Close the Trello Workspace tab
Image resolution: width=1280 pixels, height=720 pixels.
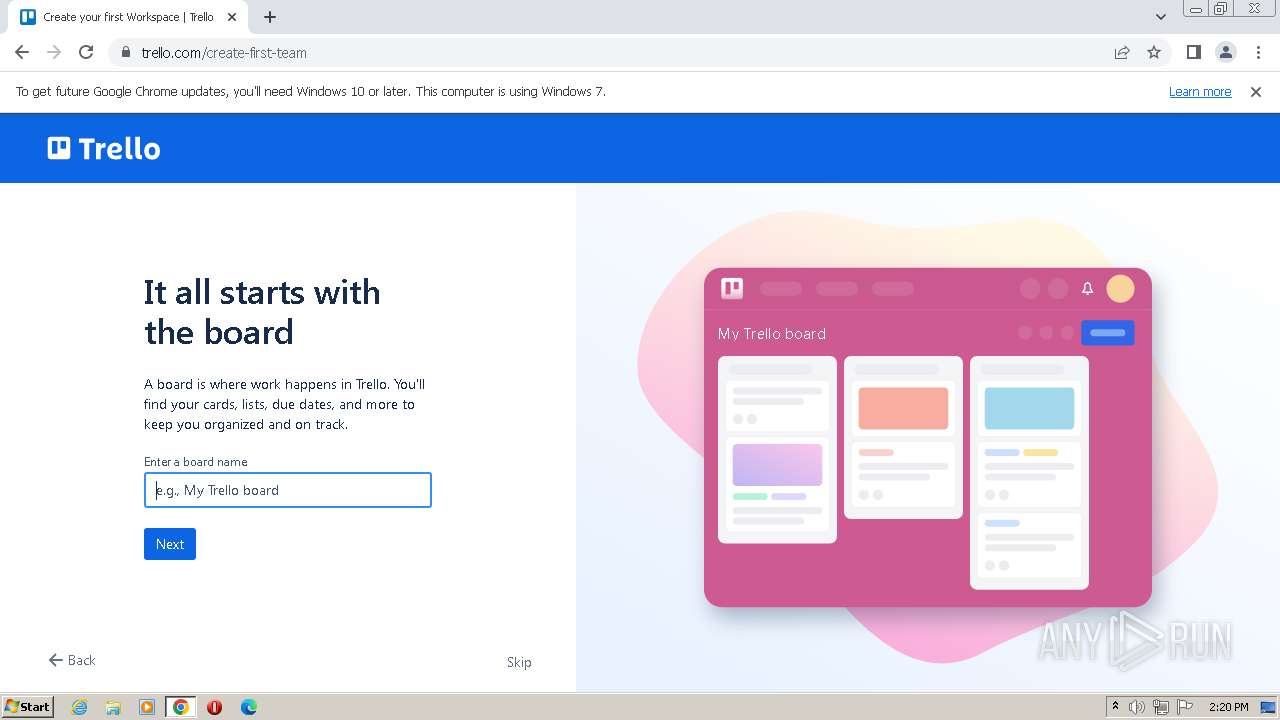click(232, 17)
